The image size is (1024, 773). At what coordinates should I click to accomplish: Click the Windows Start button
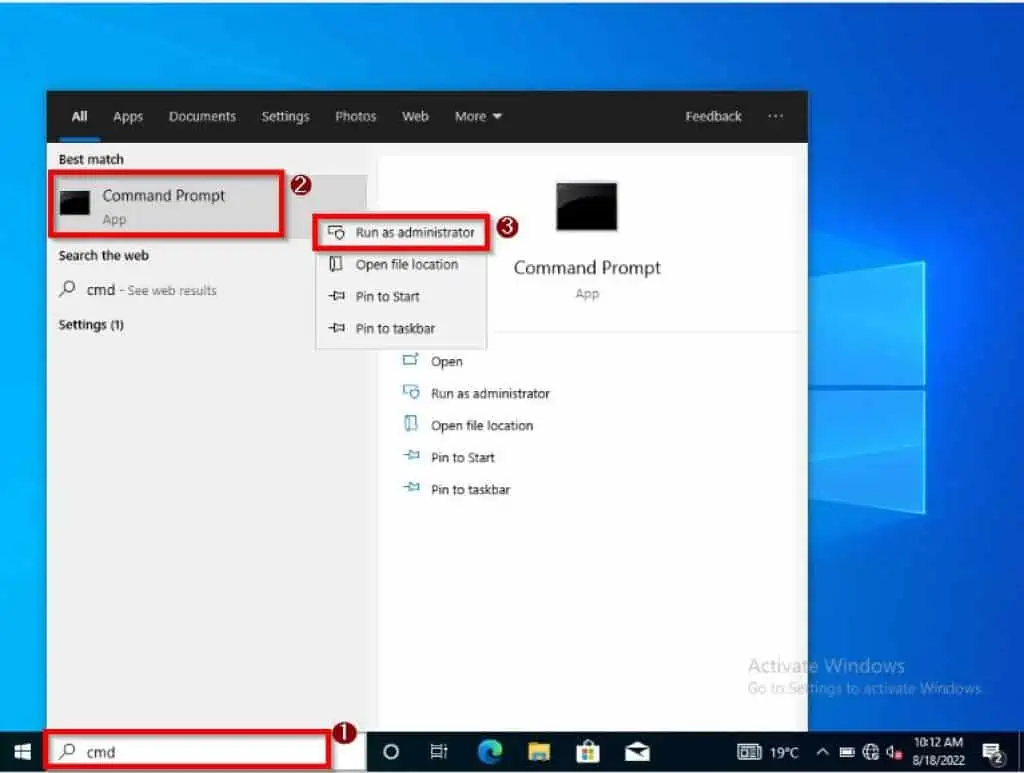(x=22, y=752)
